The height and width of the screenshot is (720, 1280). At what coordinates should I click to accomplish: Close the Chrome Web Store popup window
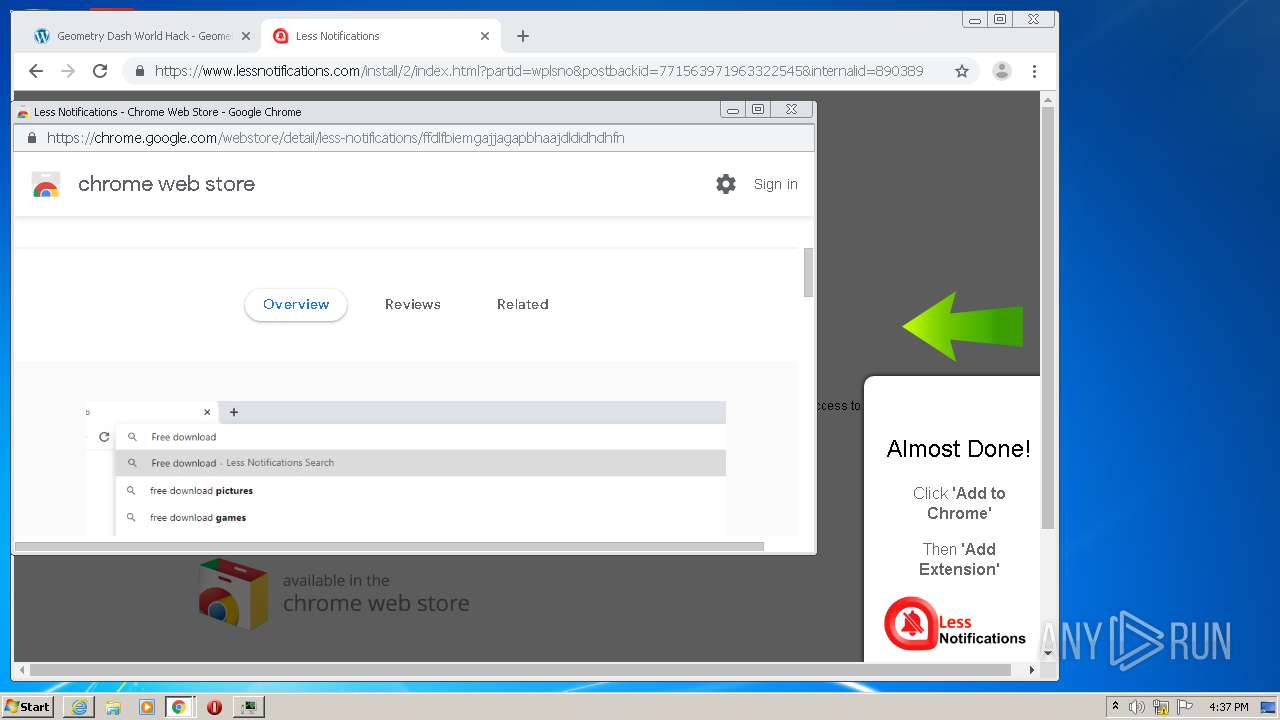(x=791, y=110)
